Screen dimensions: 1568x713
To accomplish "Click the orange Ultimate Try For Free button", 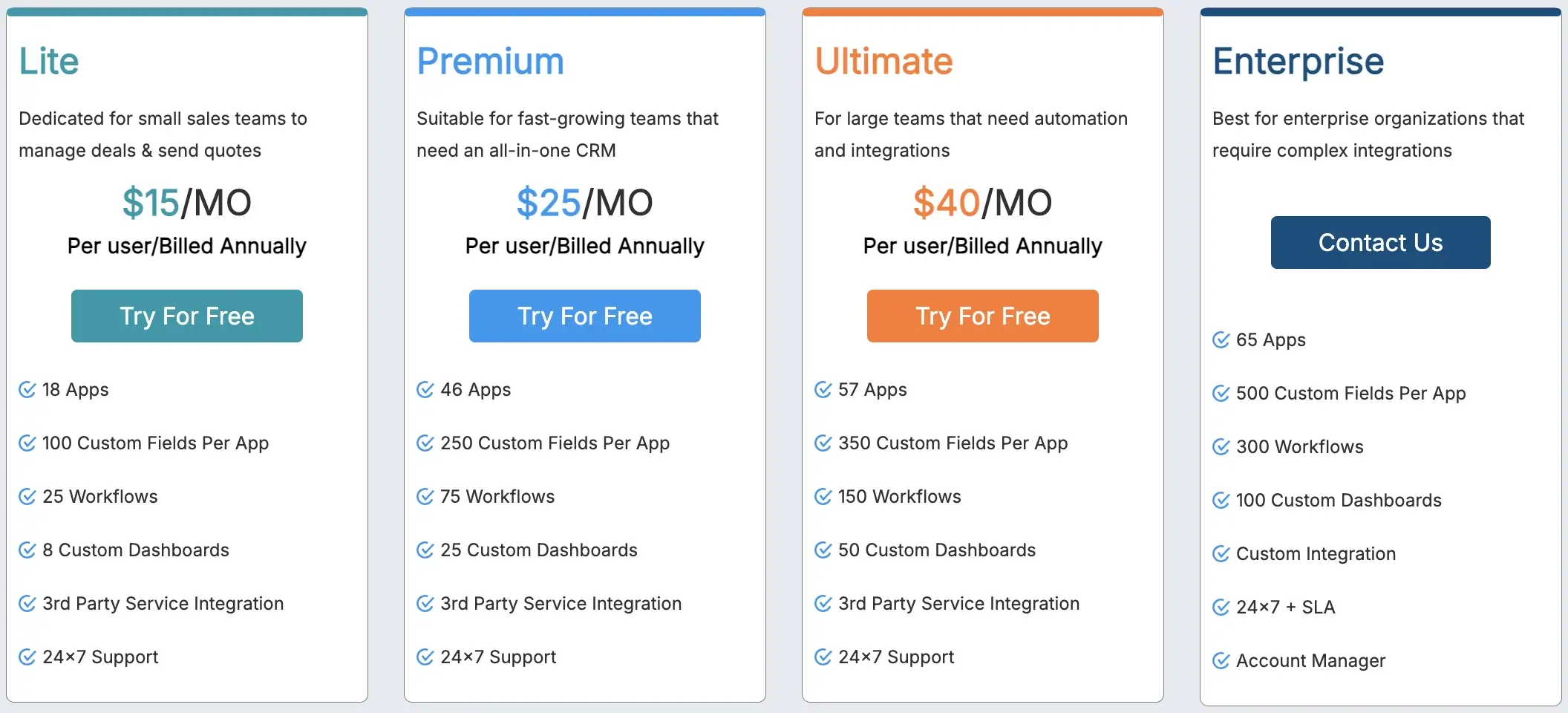I will point(983,316).
